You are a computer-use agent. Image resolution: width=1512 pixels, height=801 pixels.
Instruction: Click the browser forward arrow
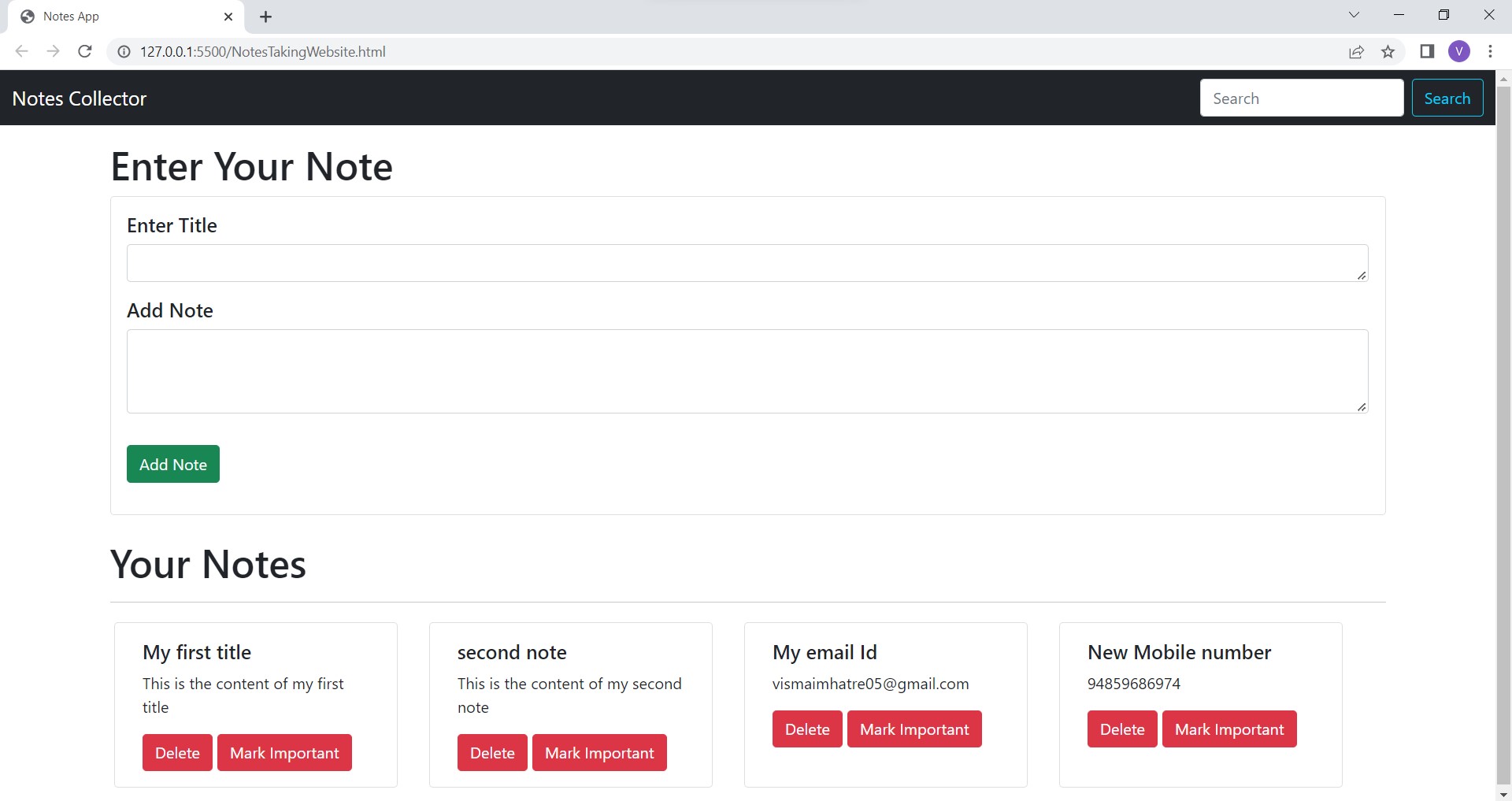[x=53, y=51]
